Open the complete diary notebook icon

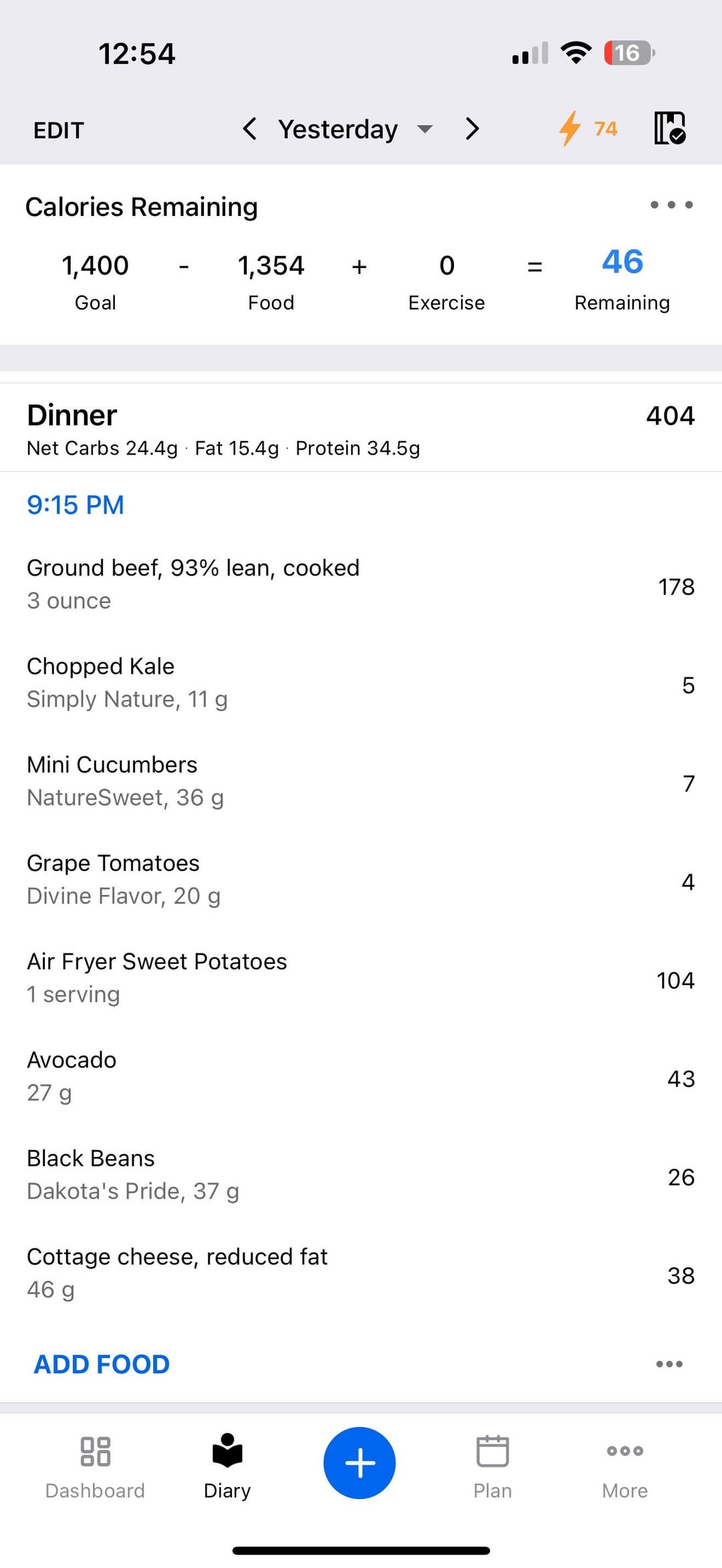(x=669, y=128)
